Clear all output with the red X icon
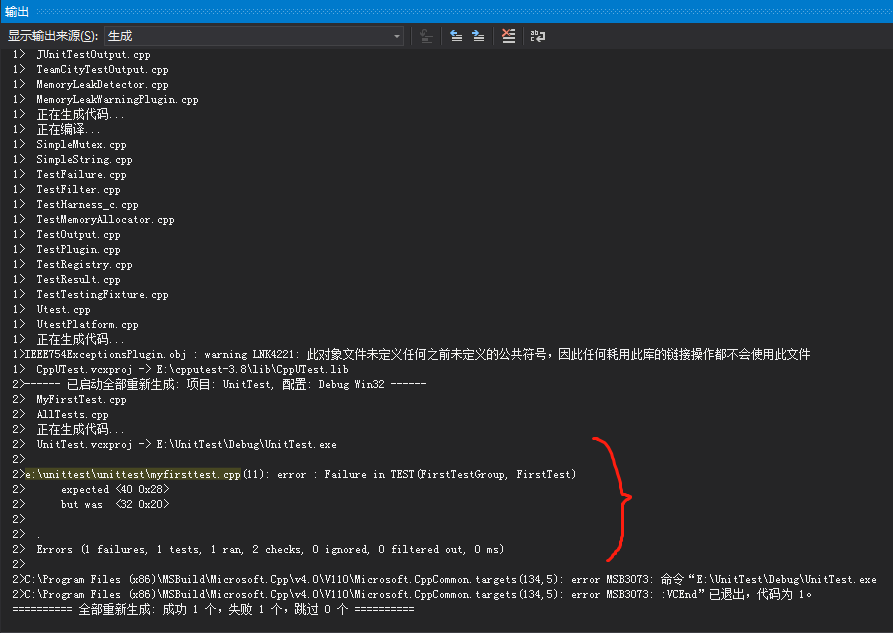Viewport: 893px width, 633px height. click(x=508, y=36)
